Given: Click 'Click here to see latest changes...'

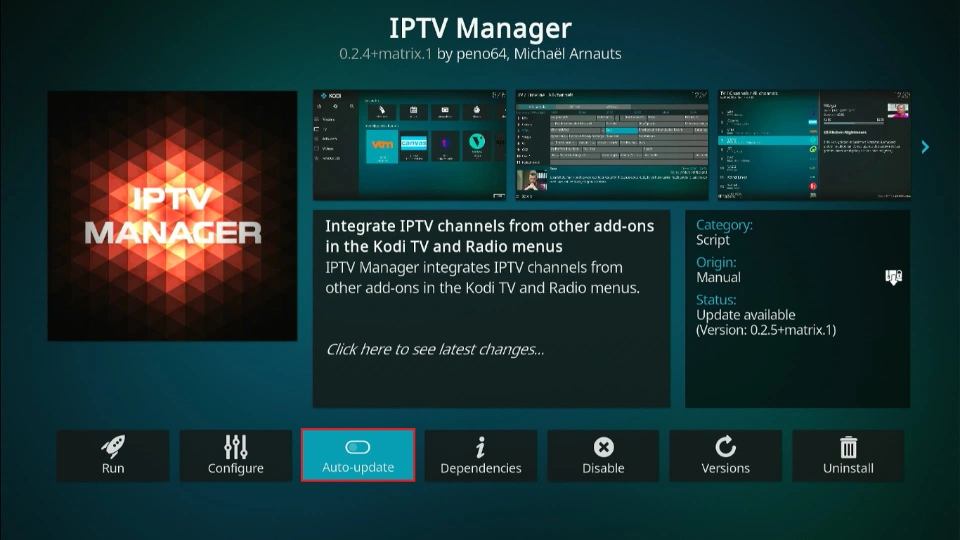Looking at the screenshot, I should click(x=435, y=349).
